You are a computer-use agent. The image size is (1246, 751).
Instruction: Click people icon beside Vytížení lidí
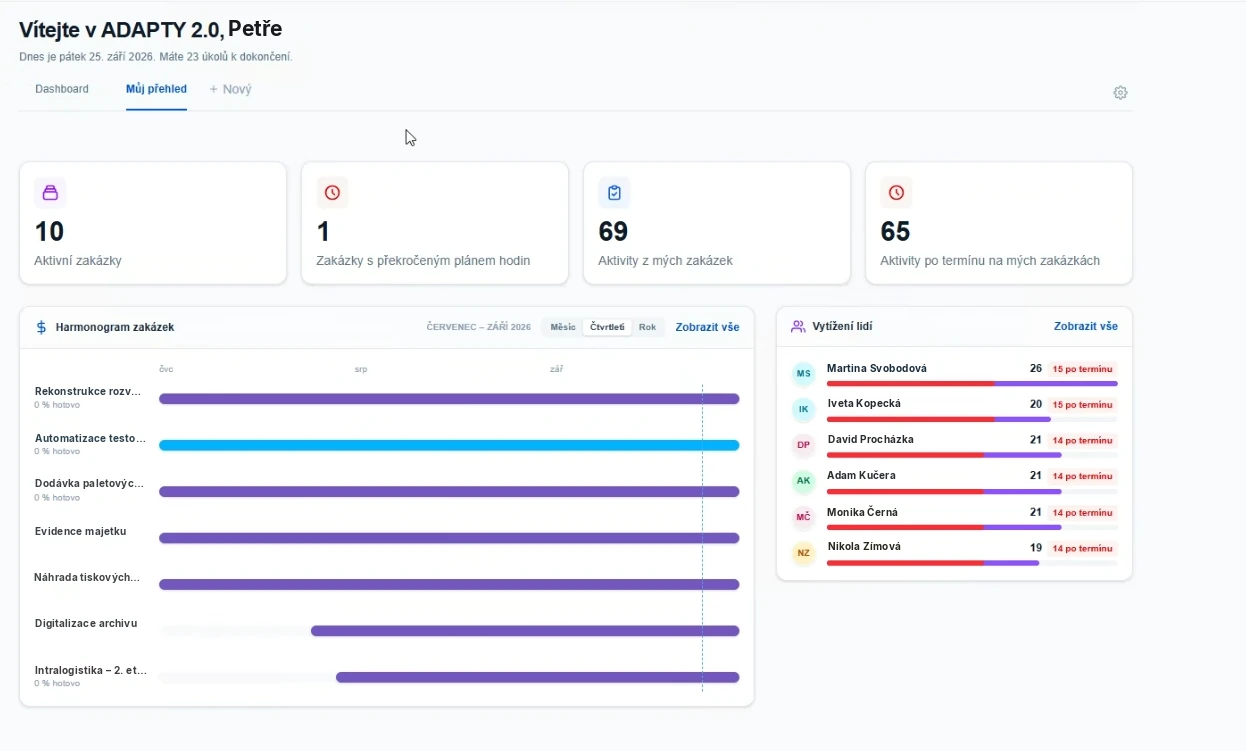798,326
